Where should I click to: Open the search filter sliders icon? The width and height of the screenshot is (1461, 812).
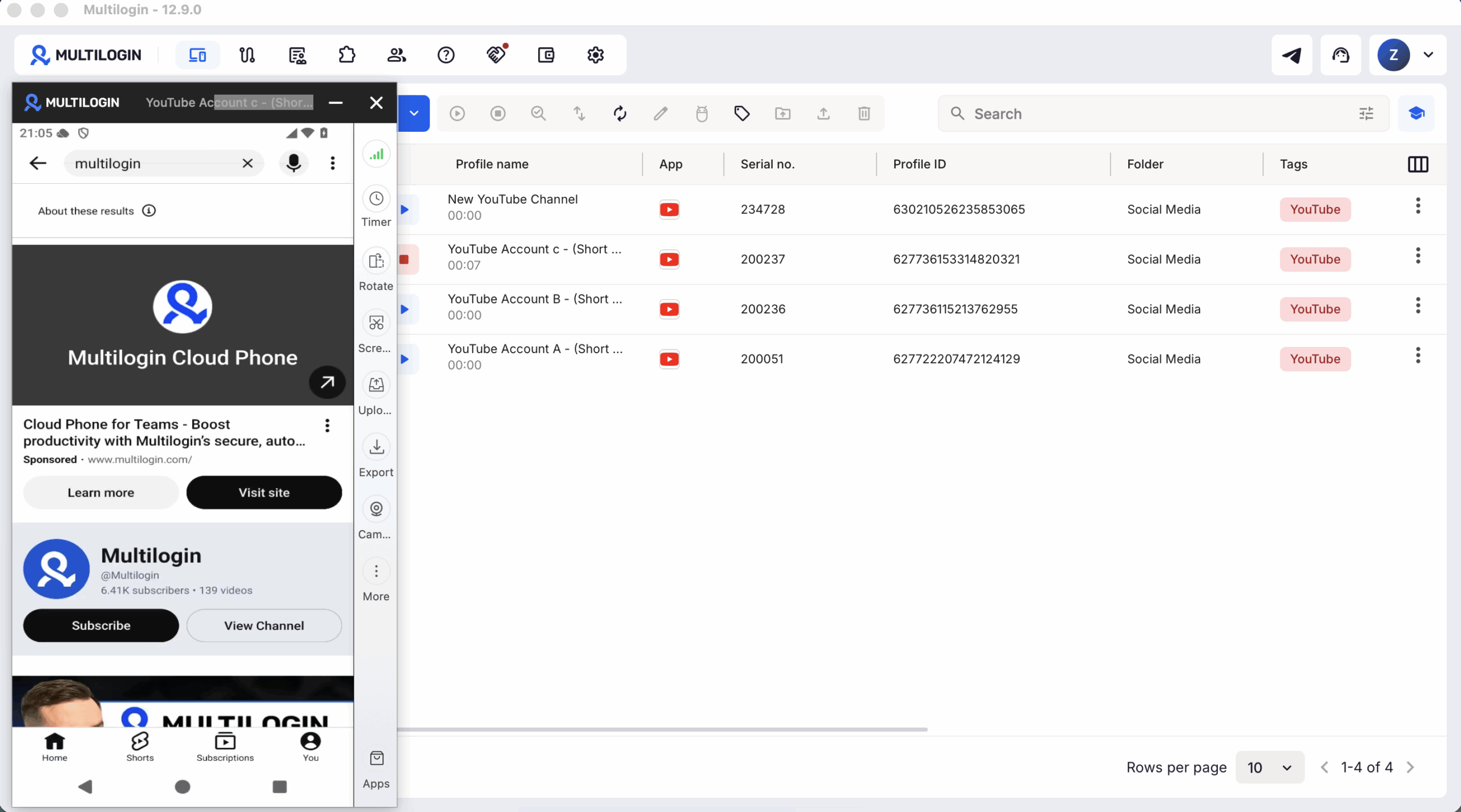(x=1366, y=114)
